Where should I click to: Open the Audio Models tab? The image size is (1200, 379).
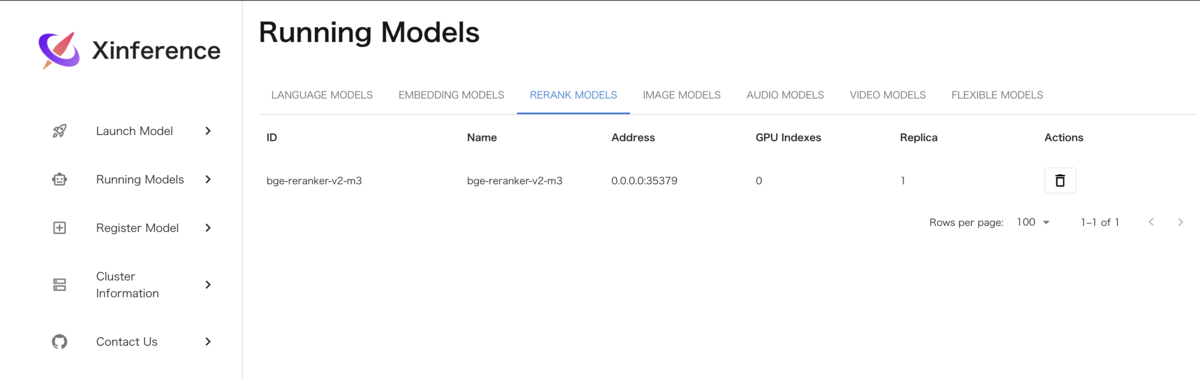pos(785,95)
